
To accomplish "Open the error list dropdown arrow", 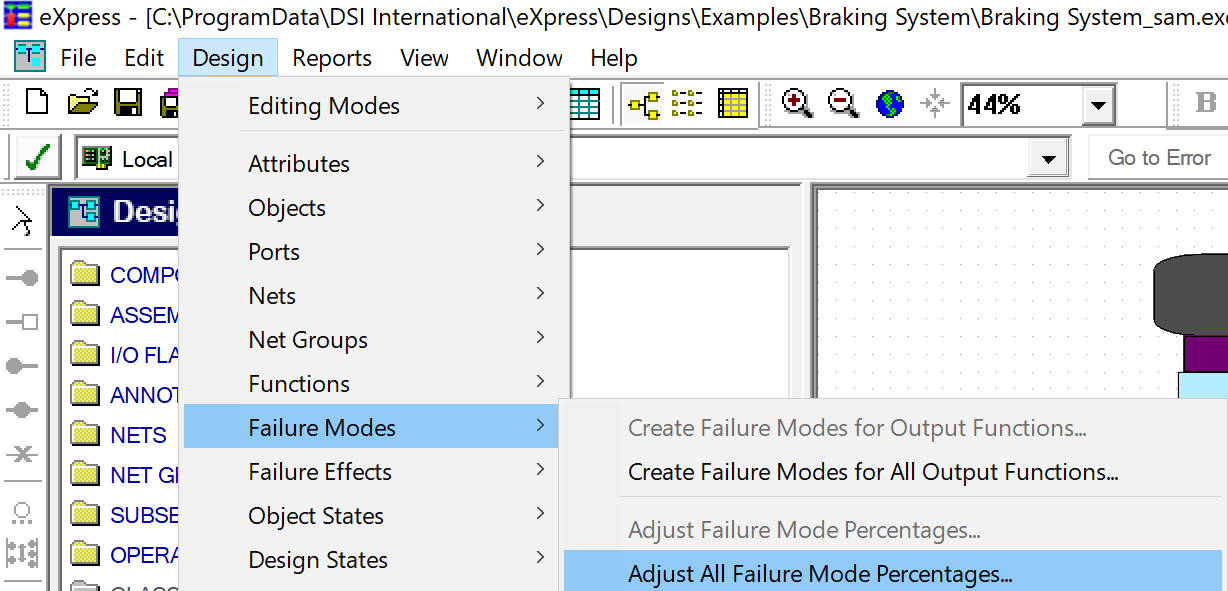I will point(1048,159).
